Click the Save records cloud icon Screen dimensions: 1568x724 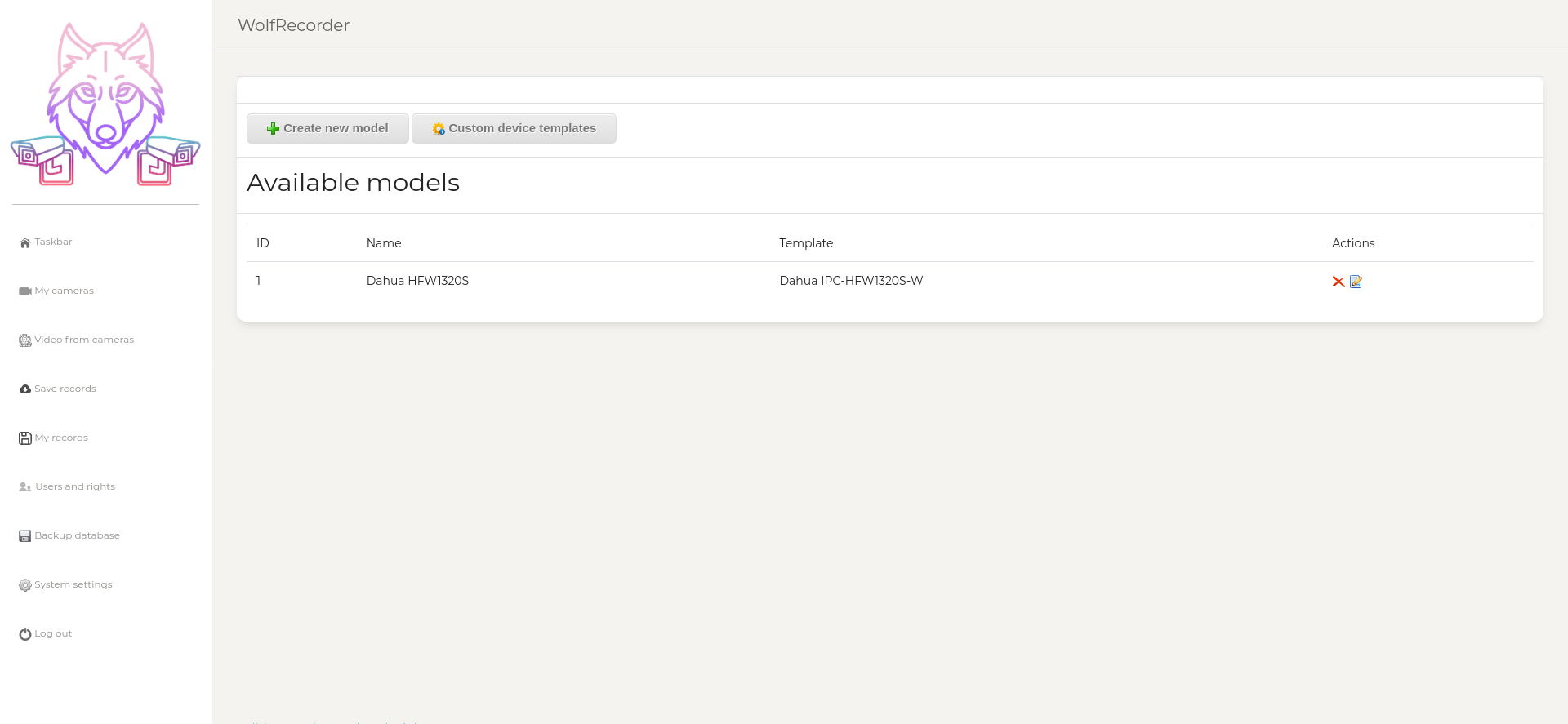[x=25, y=389]
